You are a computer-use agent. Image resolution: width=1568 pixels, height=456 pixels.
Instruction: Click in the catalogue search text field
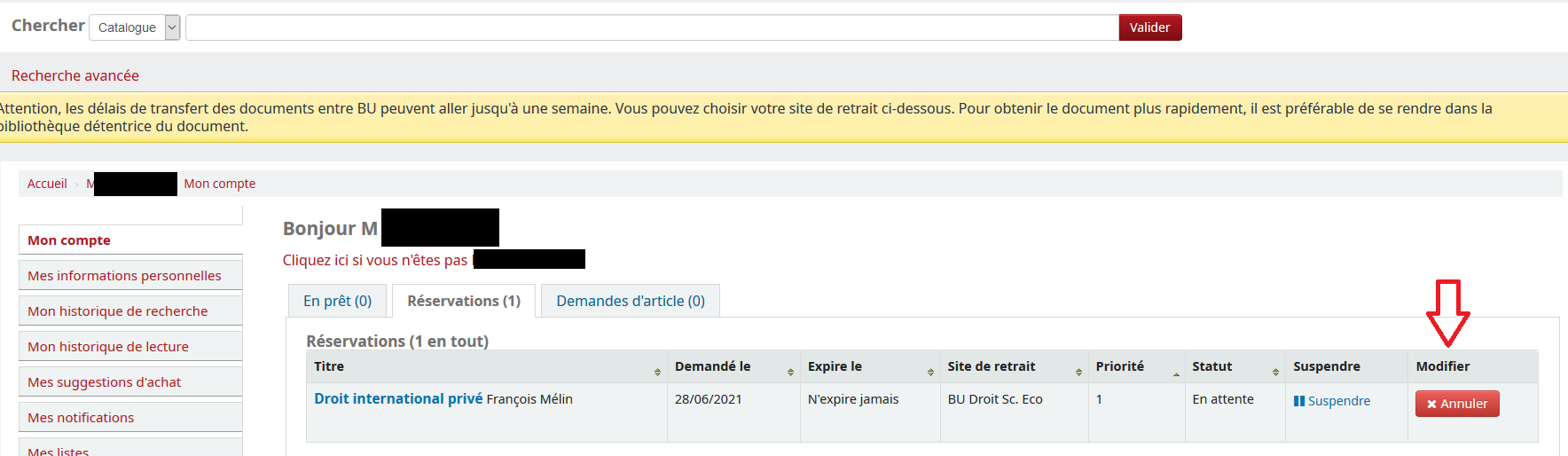pos(651,28)
